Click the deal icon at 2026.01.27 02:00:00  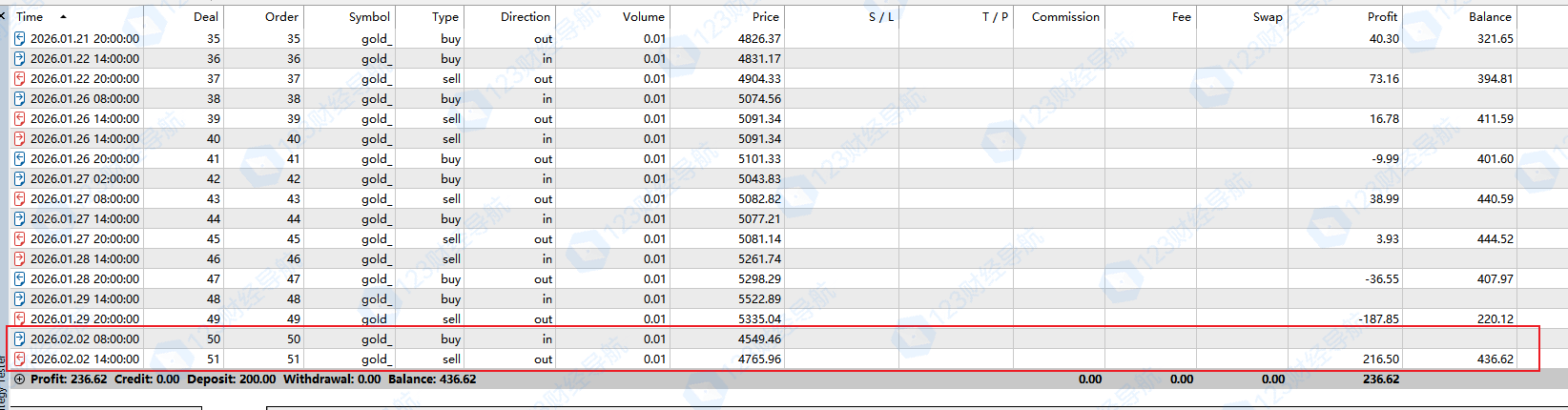click(19, 179)
